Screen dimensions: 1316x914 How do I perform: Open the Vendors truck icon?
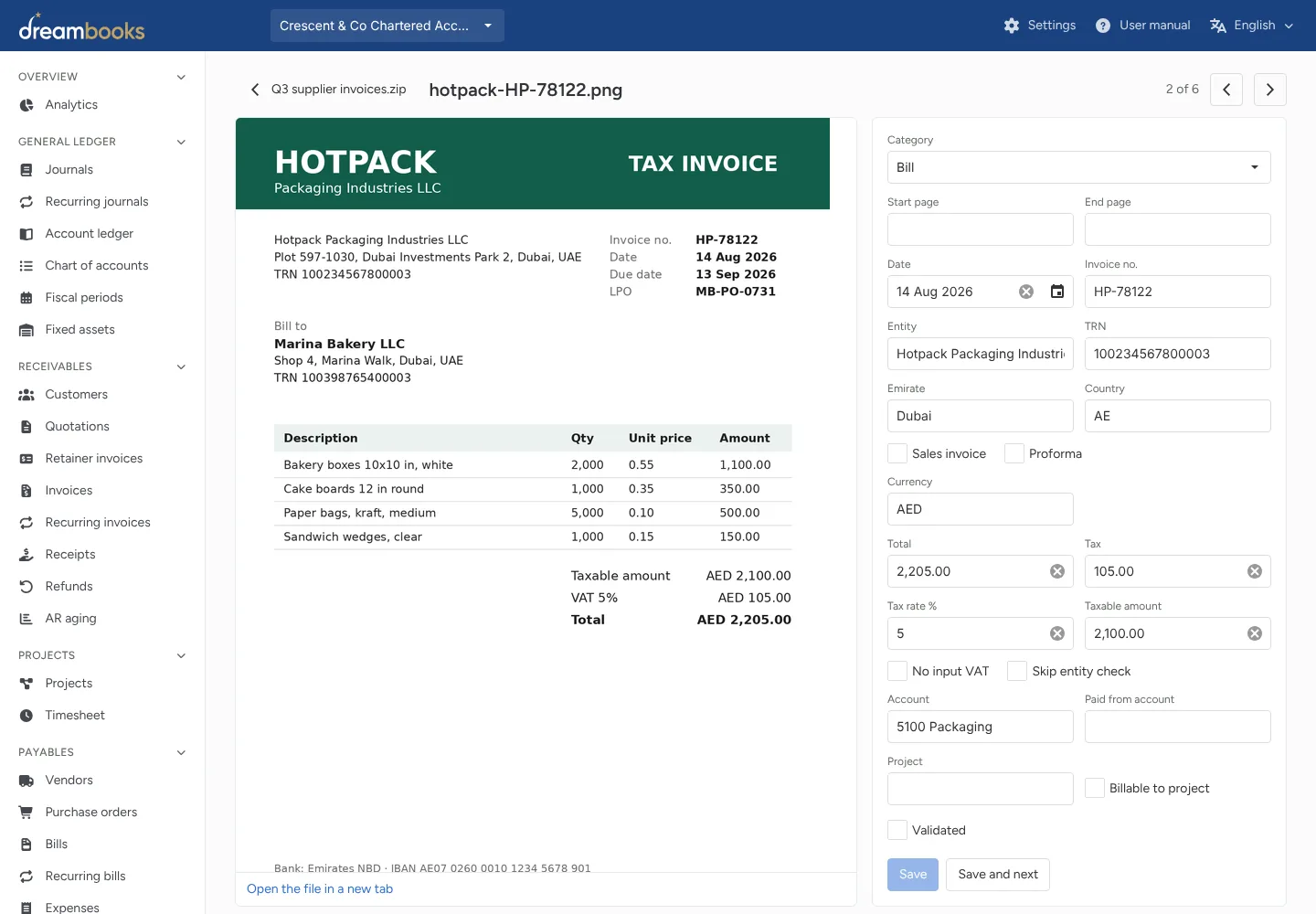pyautogui.click(x=27, y=781)
